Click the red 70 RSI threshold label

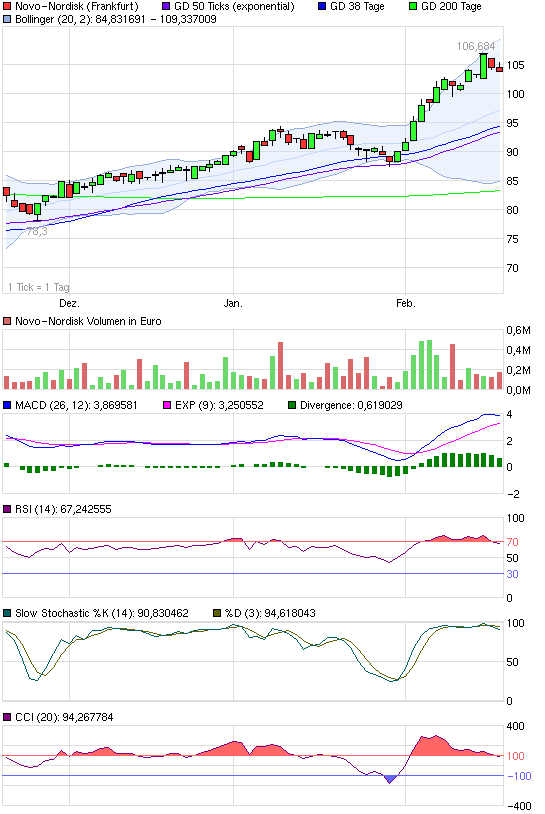(x=512, y=542)
